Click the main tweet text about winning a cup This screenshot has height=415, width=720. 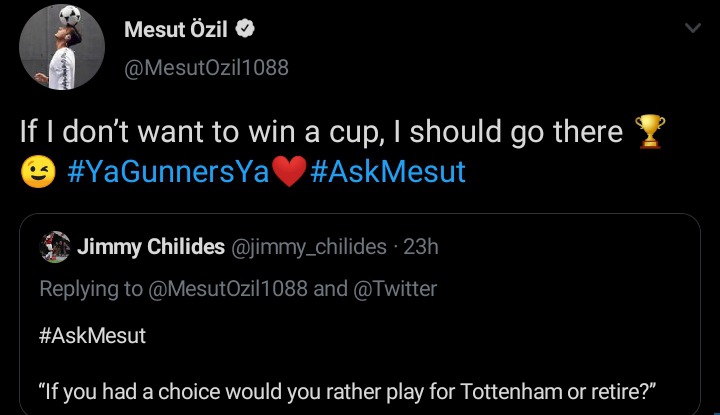342,151
